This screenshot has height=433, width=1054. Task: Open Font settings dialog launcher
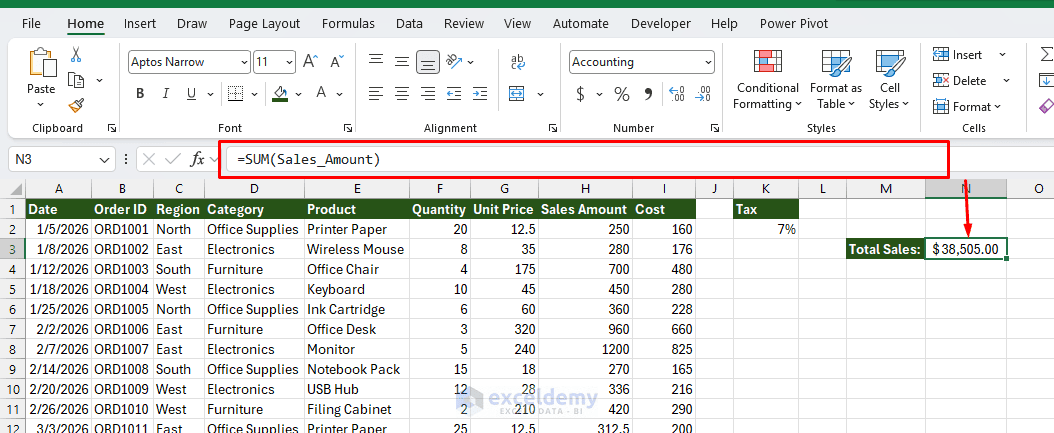point(348,128)
